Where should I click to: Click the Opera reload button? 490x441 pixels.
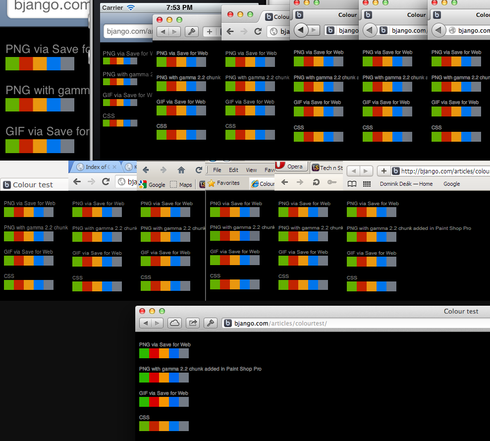point(316,182)
